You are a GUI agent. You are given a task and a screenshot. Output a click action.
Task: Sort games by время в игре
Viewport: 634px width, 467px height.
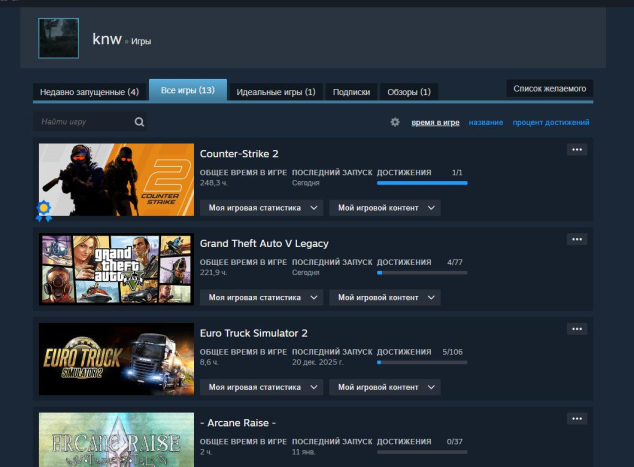click(435, 123)
